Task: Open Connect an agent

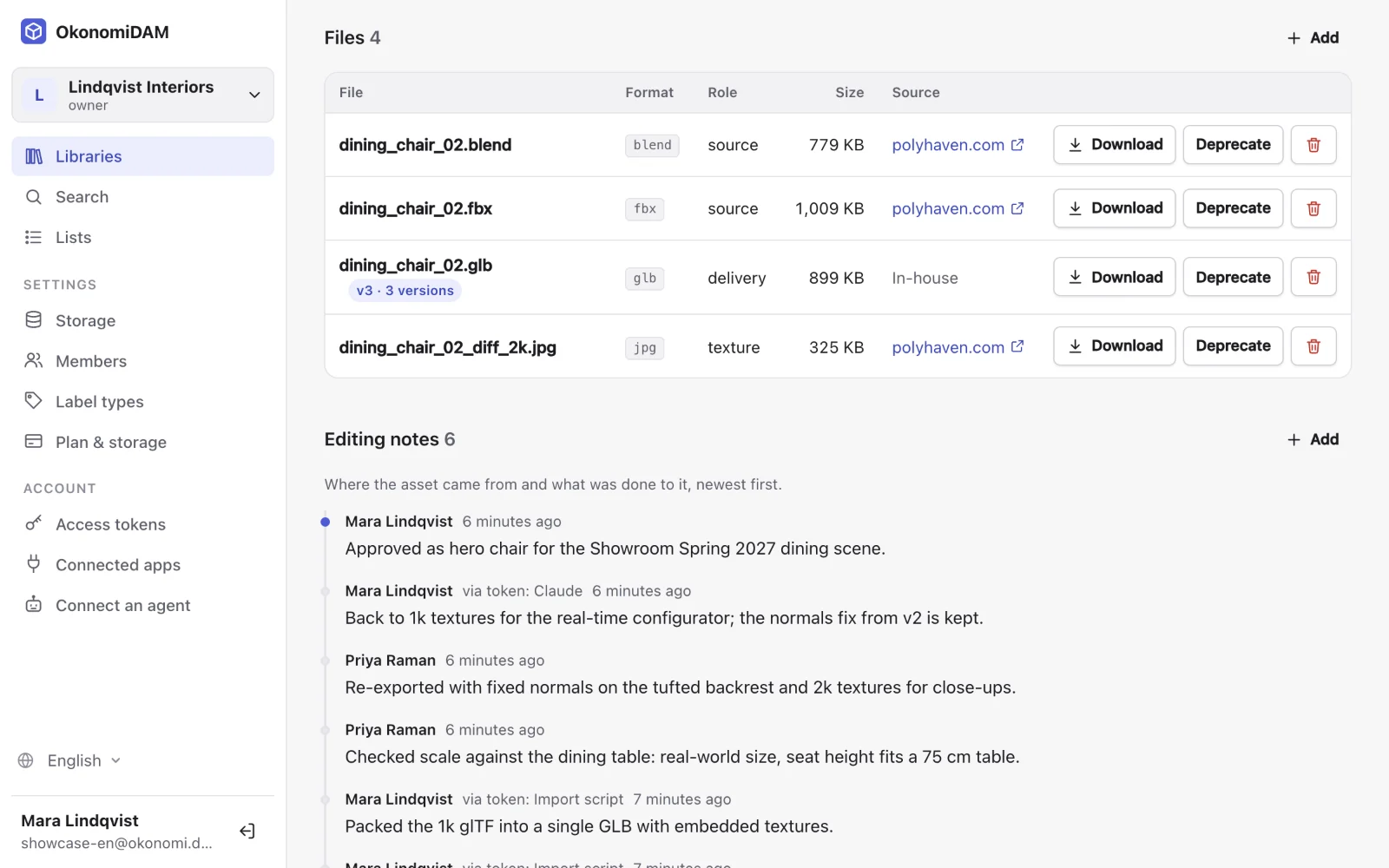Action: [x=143, y=605]
